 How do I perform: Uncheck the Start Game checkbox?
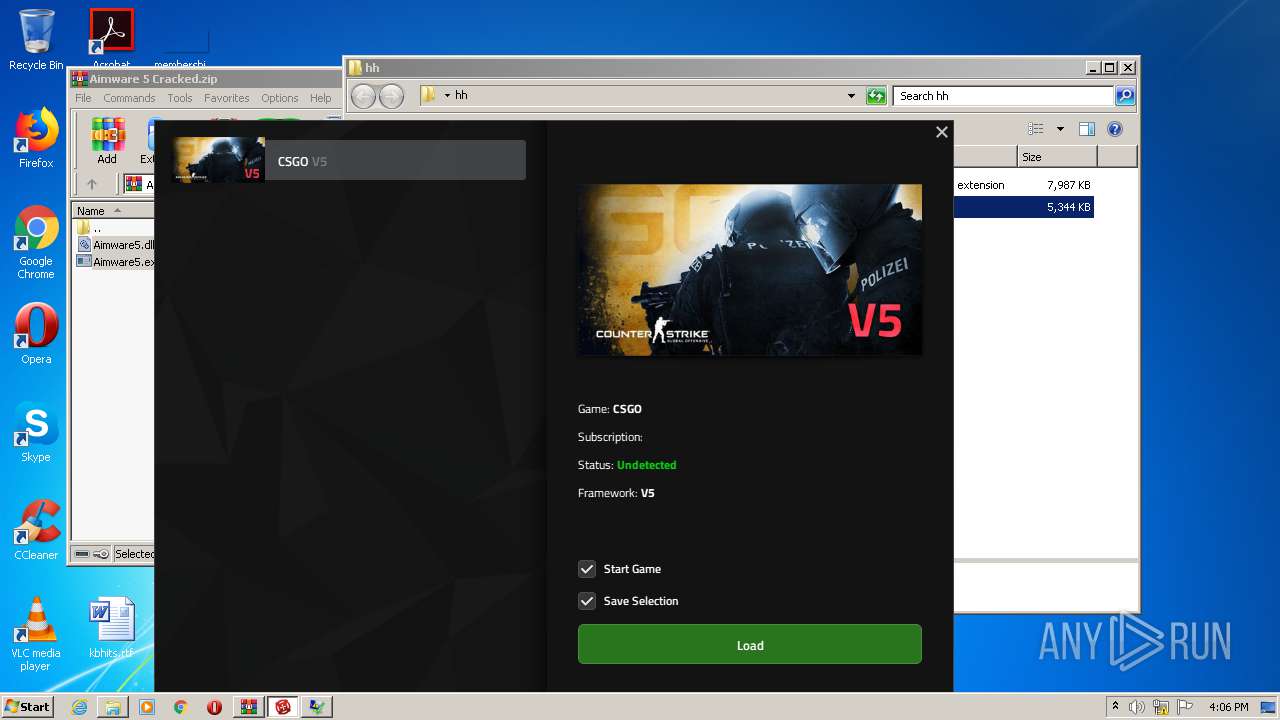pos(587,569)
